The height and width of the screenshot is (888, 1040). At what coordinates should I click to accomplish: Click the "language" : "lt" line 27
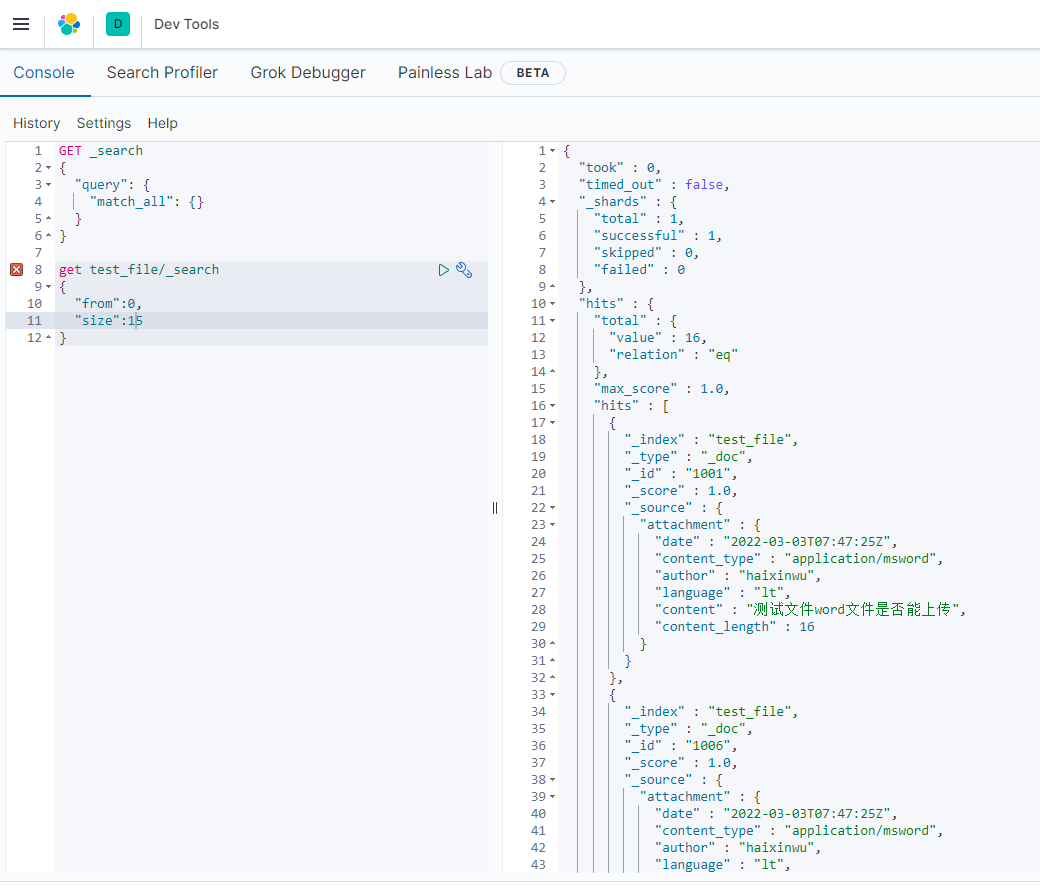point(723,593)
